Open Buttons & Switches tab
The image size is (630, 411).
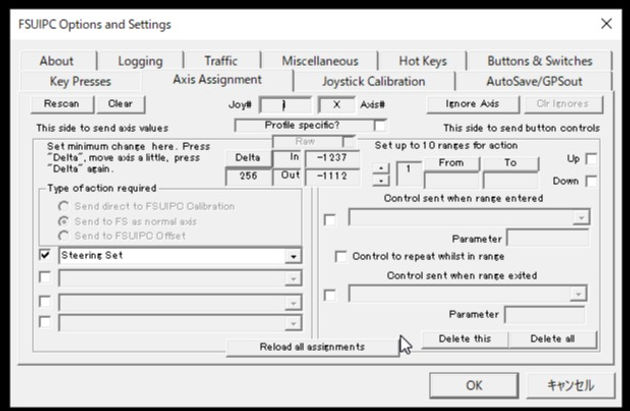[540, 61]
